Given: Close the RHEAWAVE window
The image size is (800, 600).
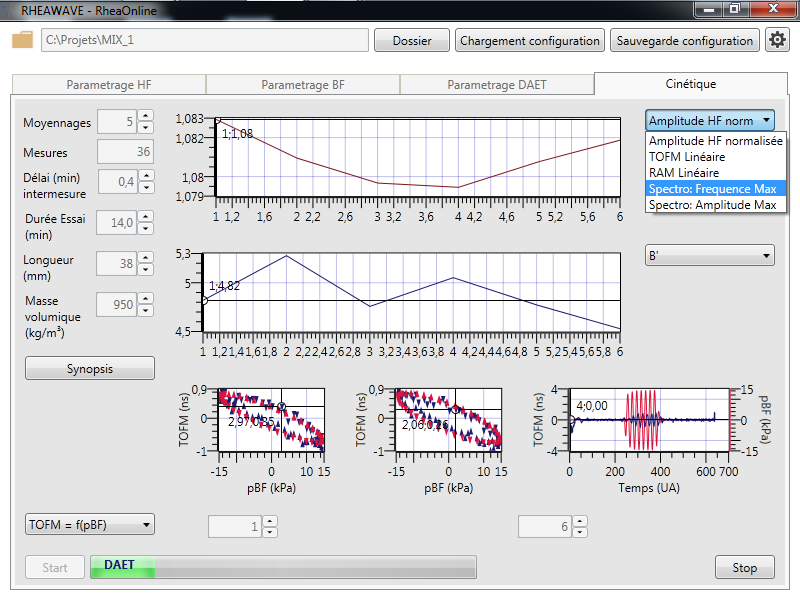Looking at the screenshot, I should (773, 9).
